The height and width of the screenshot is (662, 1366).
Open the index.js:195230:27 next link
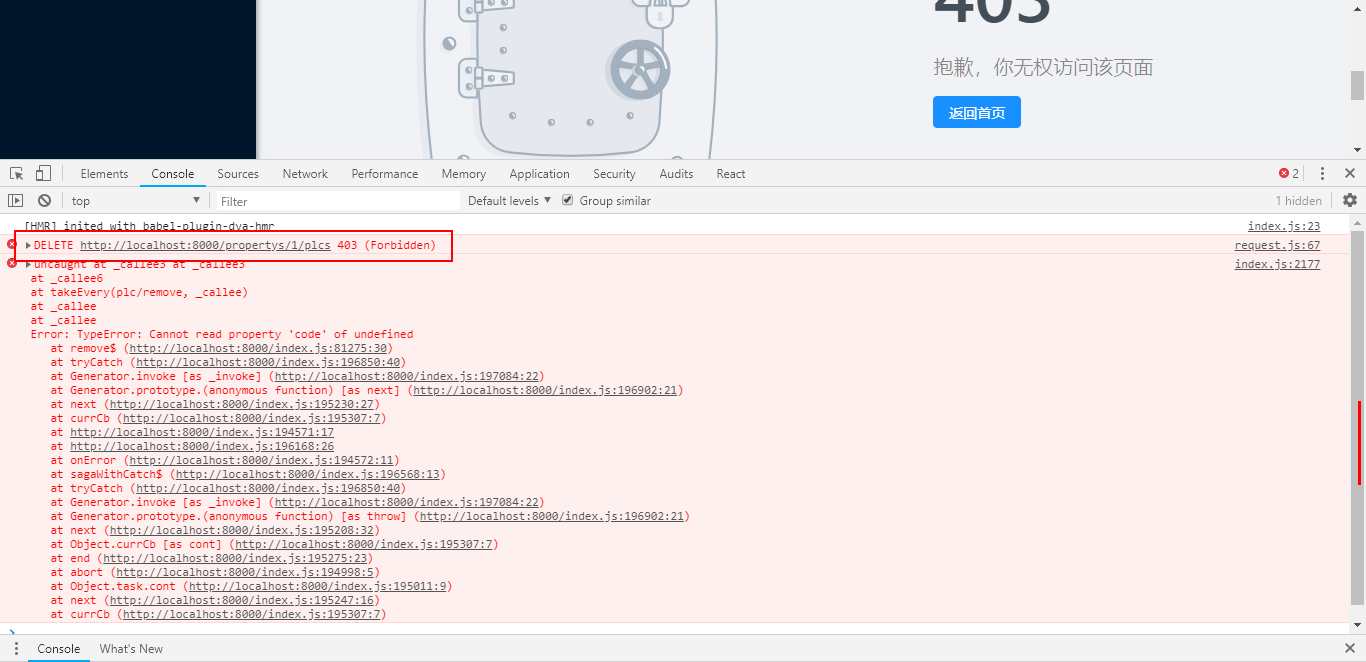(x=243, y=404)
